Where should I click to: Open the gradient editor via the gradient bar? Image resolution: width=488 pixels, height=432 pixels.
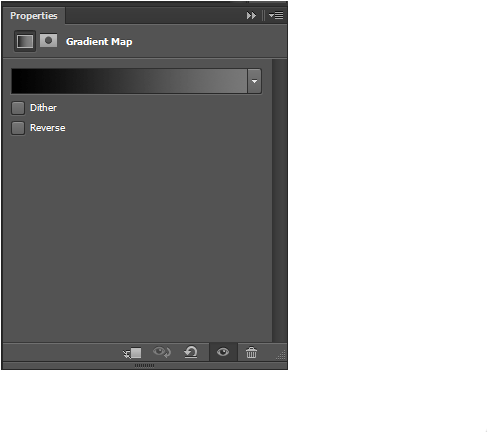coord(129,81)
